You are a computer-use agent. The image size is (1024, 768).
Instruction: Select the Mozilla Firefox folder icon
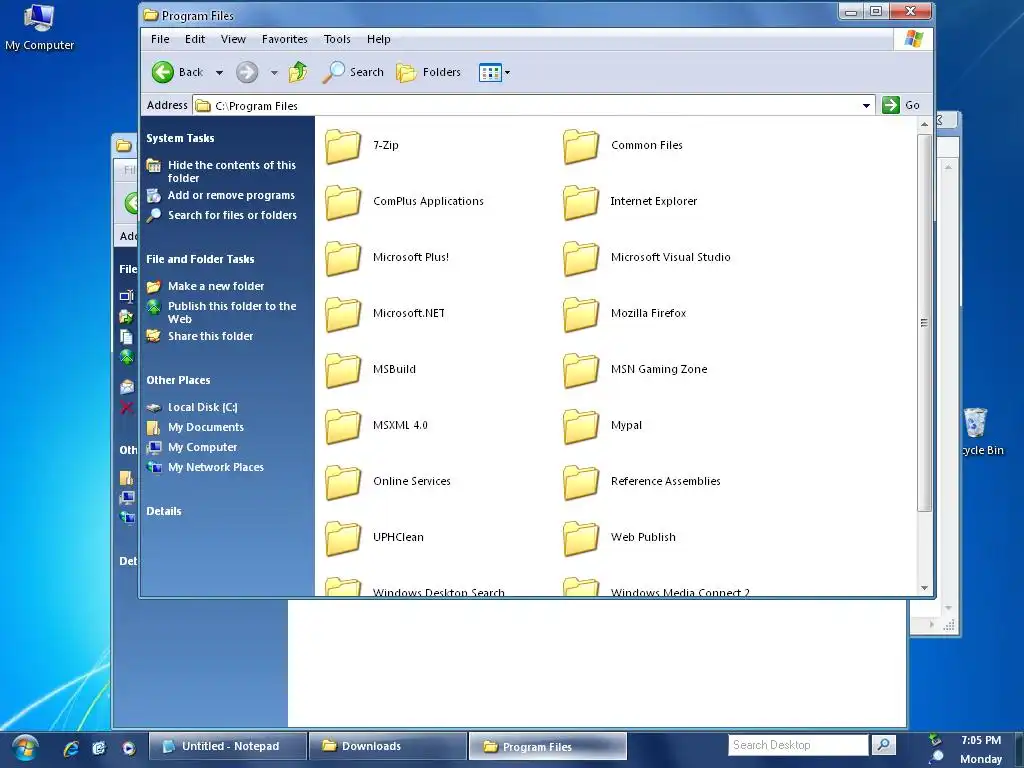click(581, 314)
